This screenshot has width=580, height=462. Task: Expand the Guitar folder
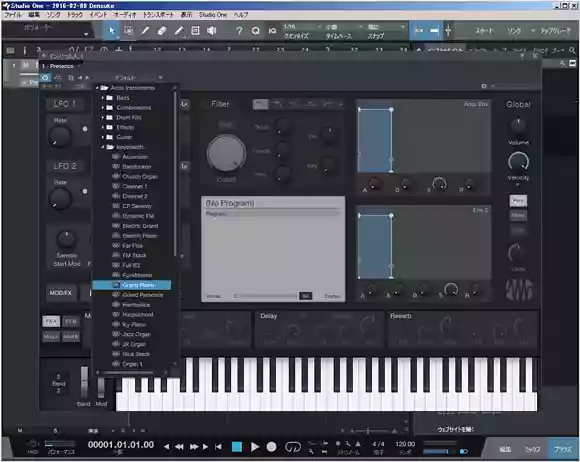[103, 137]
